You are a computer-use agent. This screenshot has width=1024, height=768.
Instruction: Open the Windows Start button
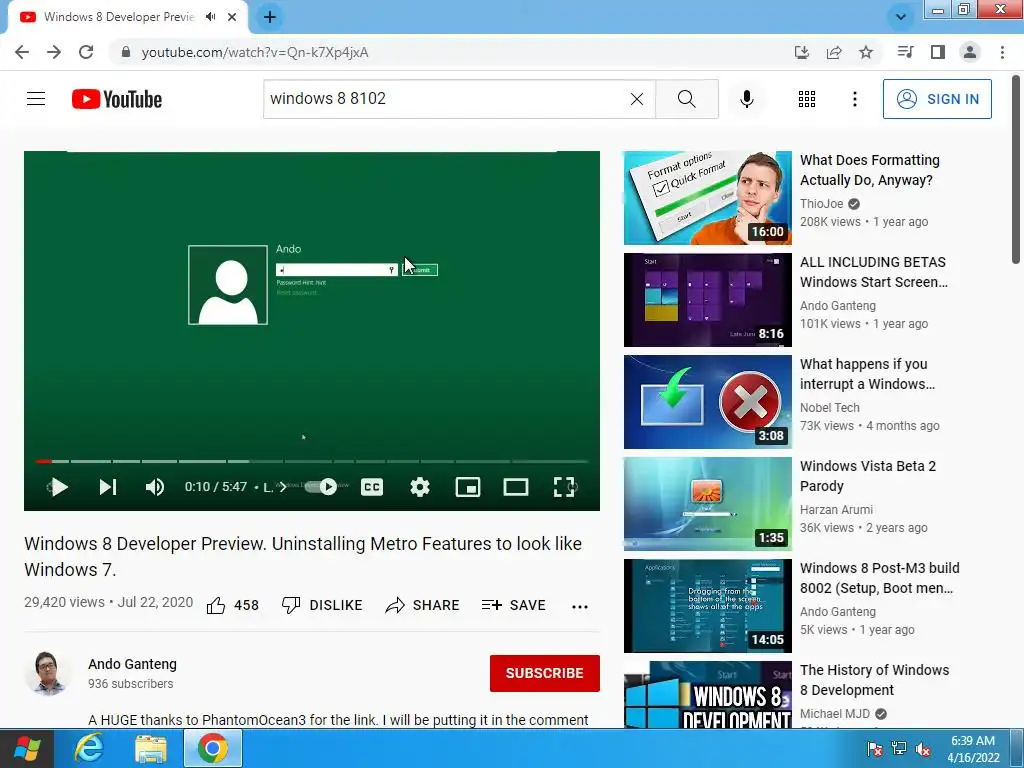click(x=26, y=748)
